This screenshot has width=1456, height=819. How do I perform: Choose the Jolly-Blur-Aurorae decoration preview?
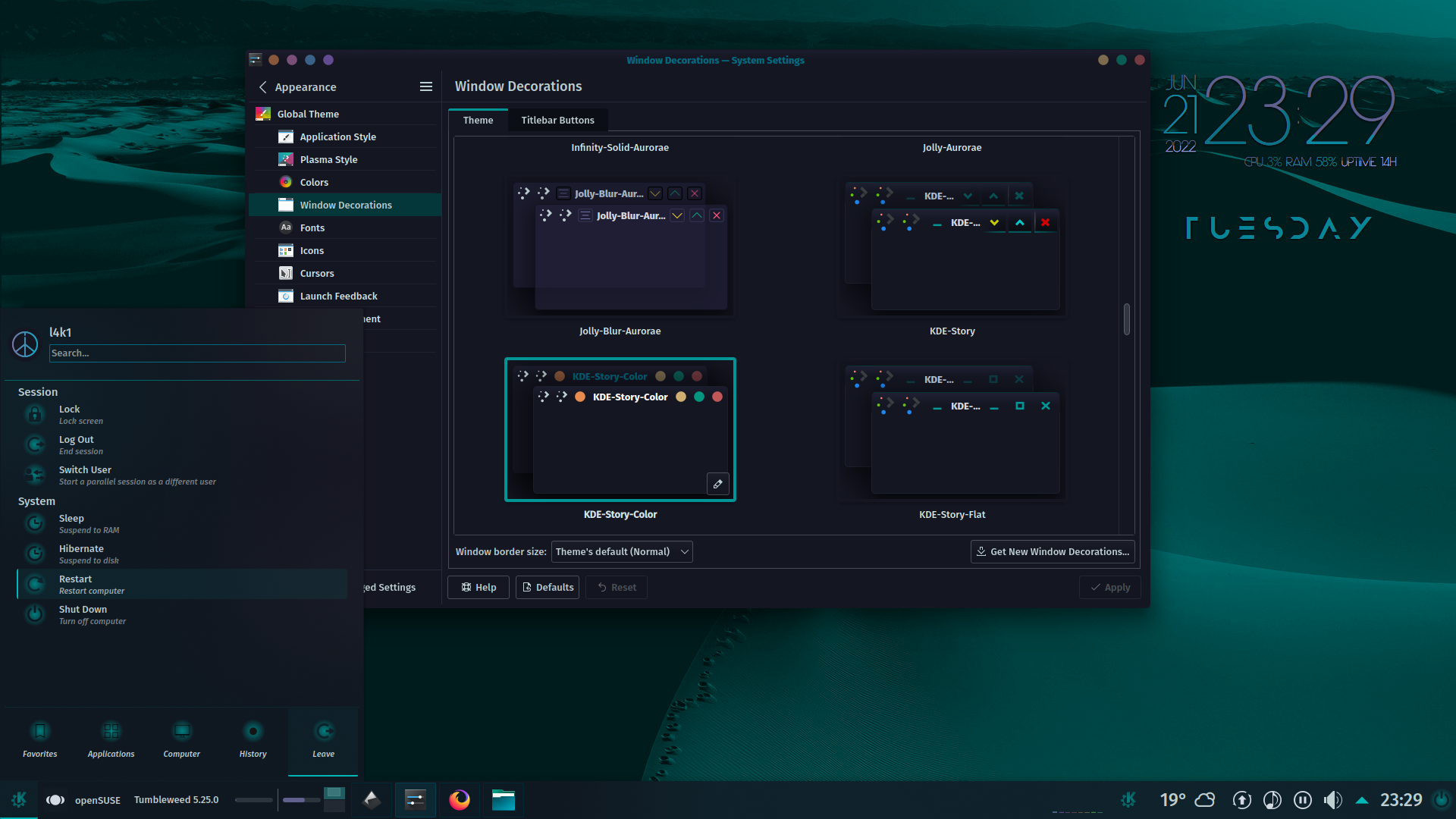(620, 246)
